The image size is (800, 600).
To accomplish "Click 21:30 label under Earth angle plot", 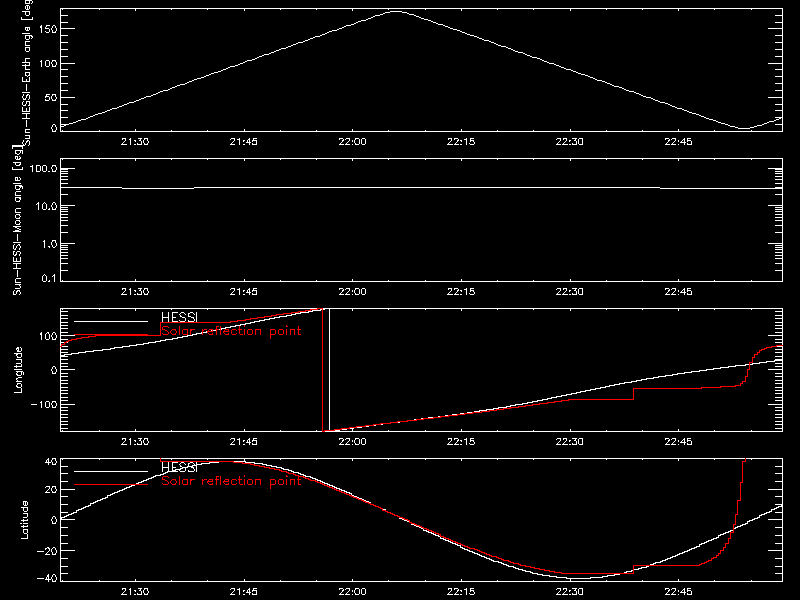I will 135,142.
